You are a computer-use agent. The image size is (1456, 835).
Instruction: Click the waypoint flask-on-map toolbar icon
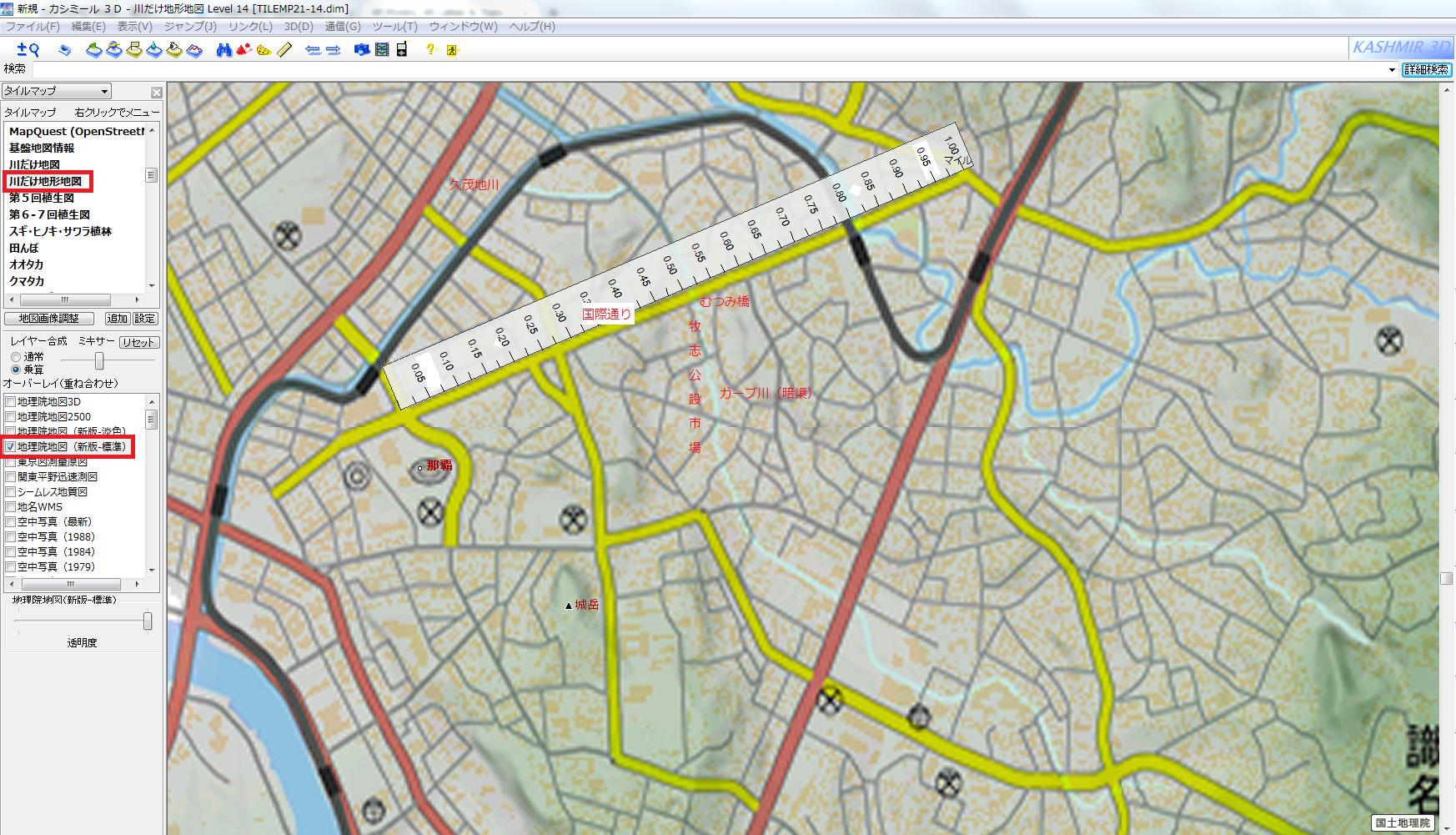154,50
